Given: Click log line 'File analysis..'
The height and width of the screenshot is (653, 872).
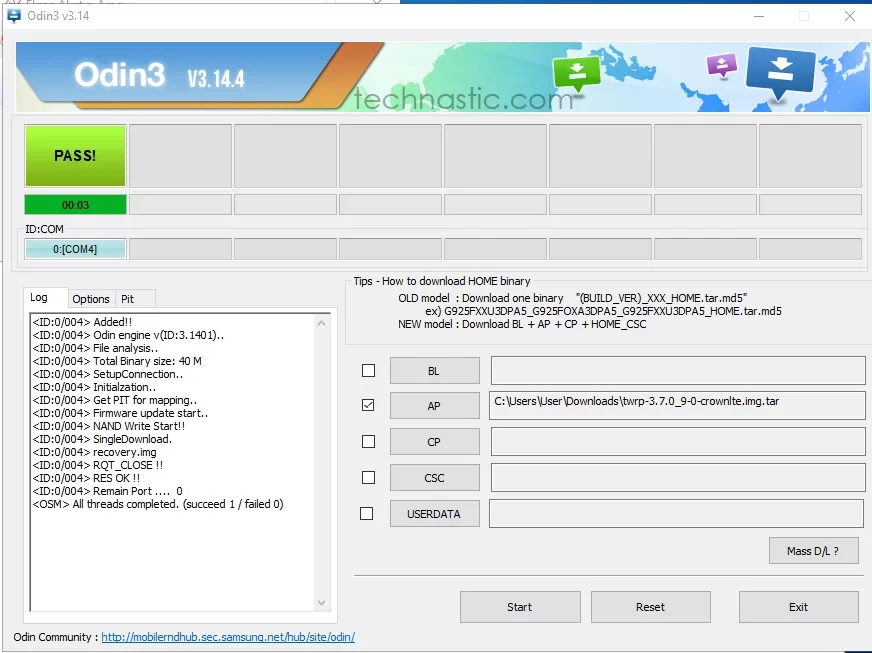Looking at the screenshot, I should pos(95,348).
